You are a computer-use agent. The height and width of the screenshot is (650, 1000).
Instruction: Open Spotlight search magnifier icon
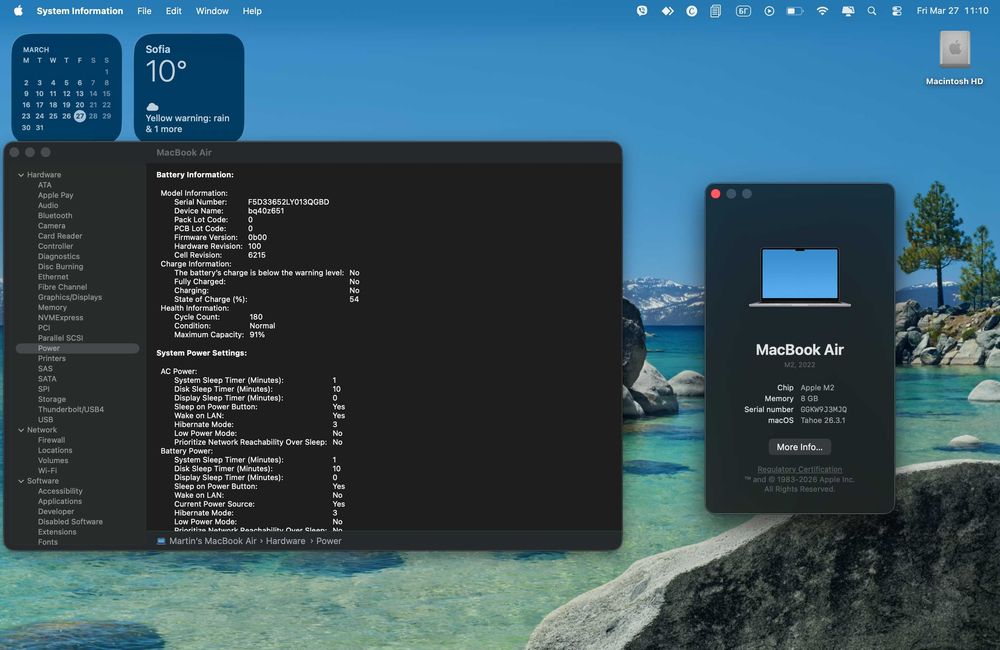(x=871, y=11)
